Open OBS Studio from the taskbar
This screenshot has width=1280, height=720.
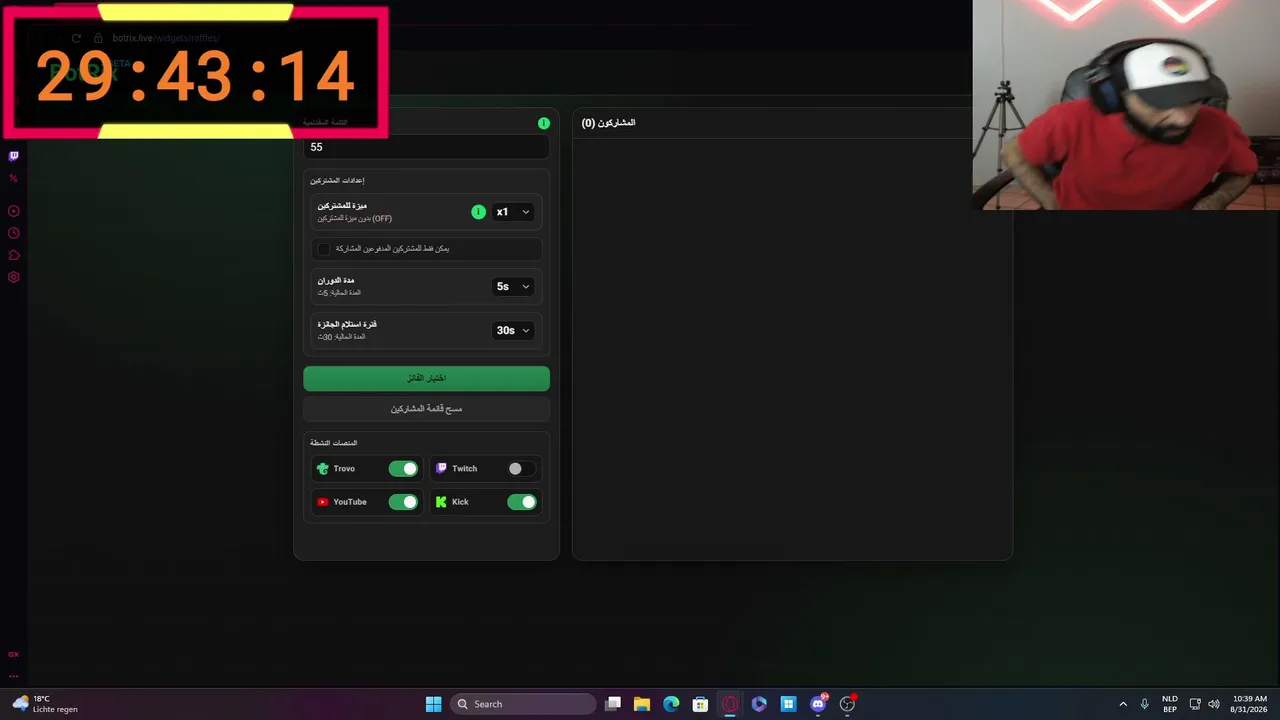pyautogui.click(x=847, y=704)
